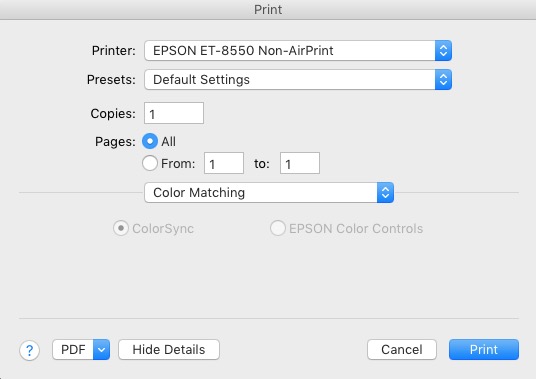
Task: Click the blue Print button
Action: (484, 350)
